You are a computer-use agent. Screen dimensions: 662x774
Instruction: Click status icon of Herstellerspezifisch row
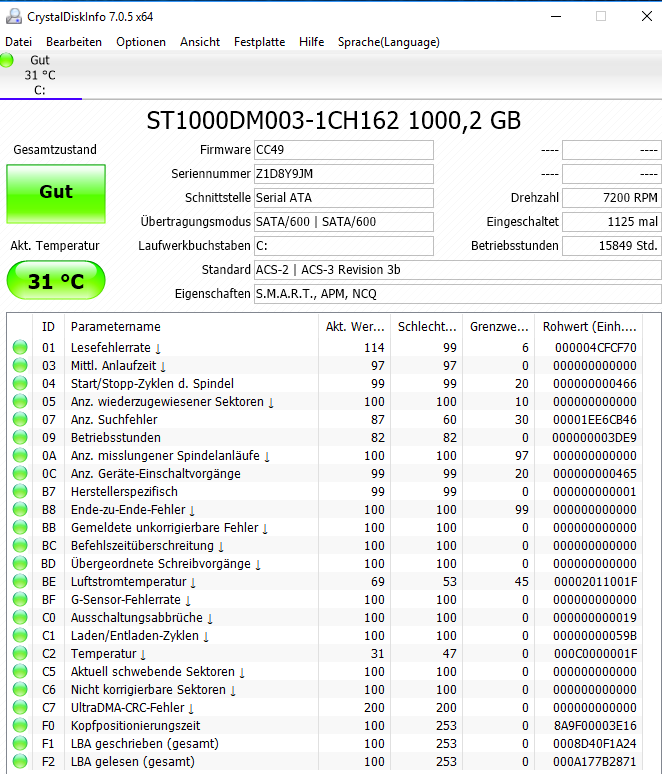coord(20,492)
